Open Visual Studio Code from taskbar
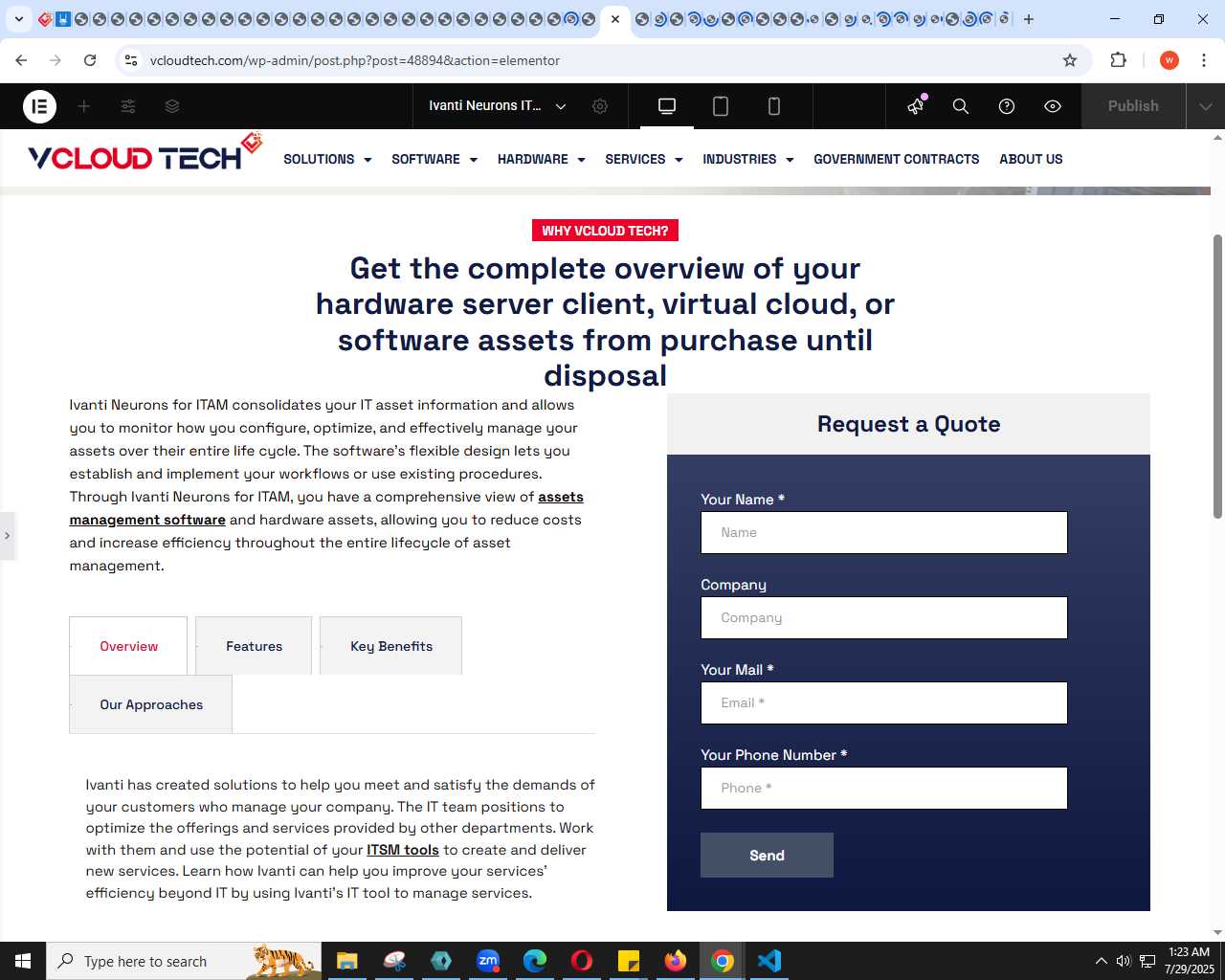This screenshot has width=1225, height=980. pyautogui.click(x=769, y=961)
